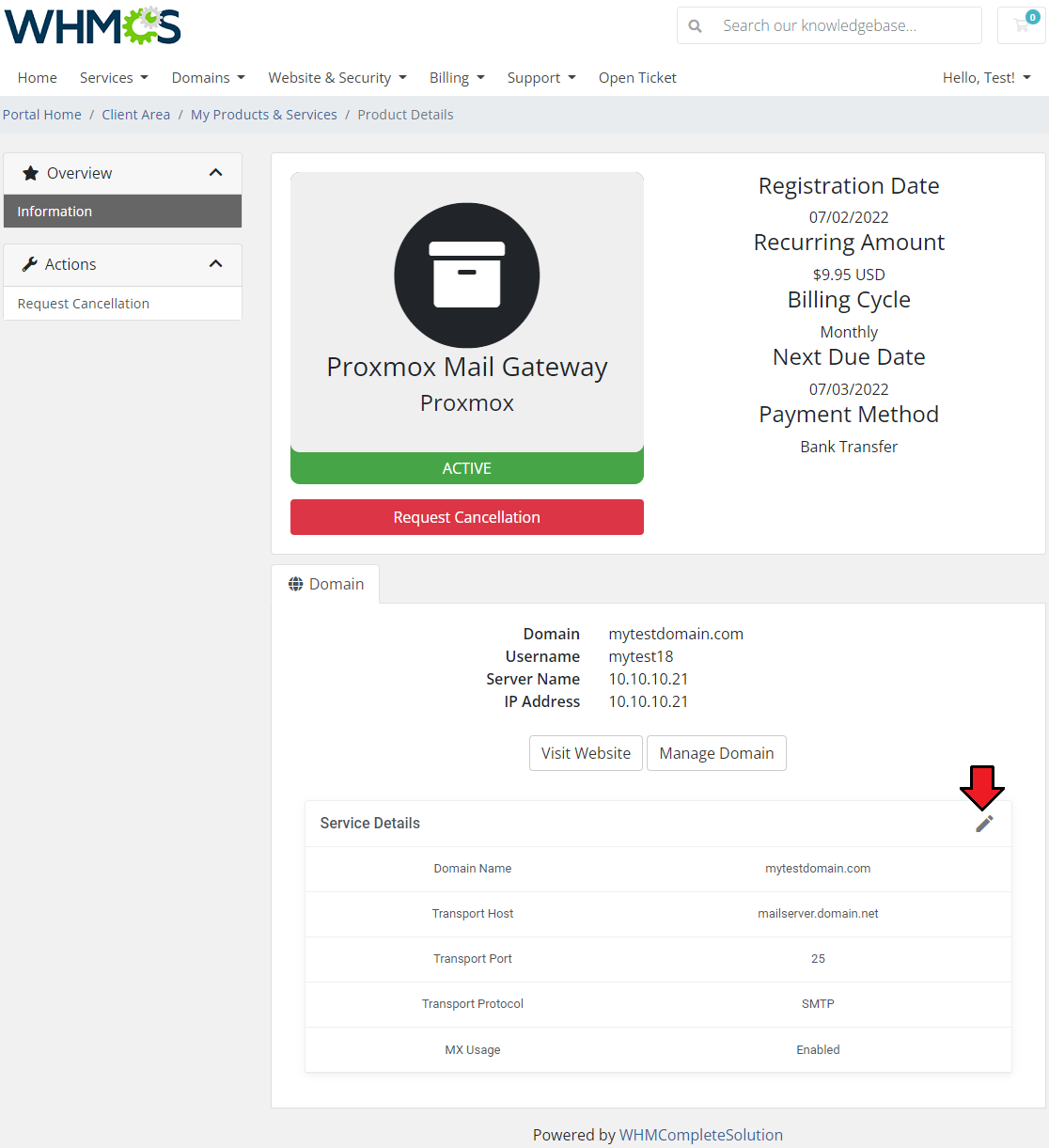
Task: Open Portal Home breadcrumb link
Action: pos(42,115)
